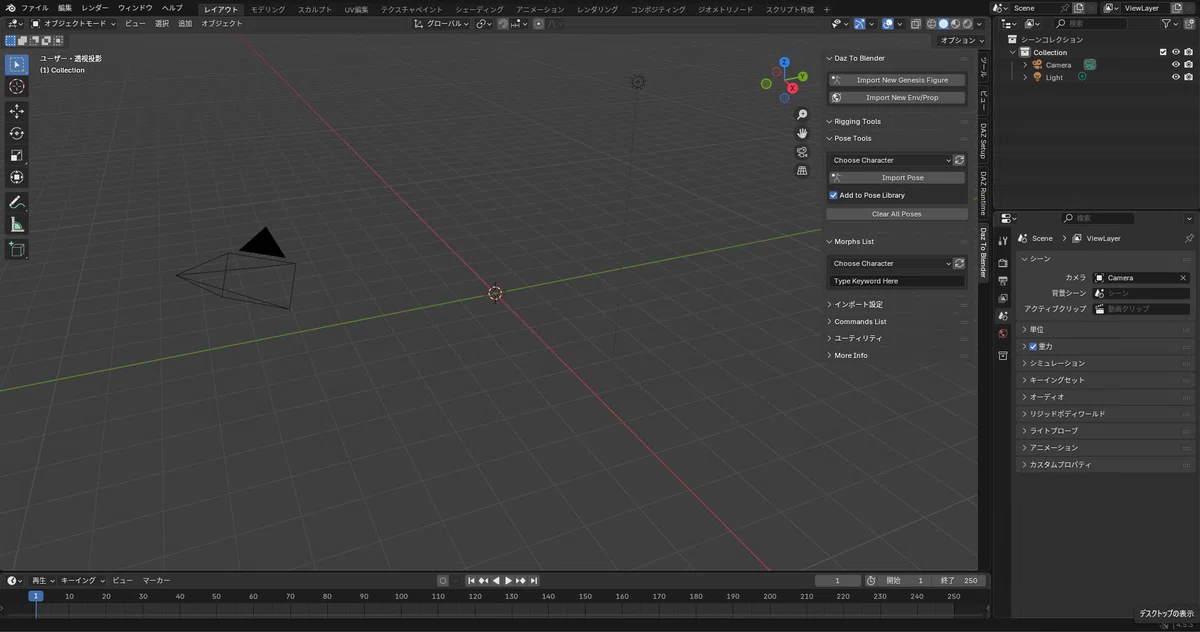Image resolution: width=1200 pixels, height=632 pixels.
Task: Select the Add Cube tool
Action: coord(17,249)
